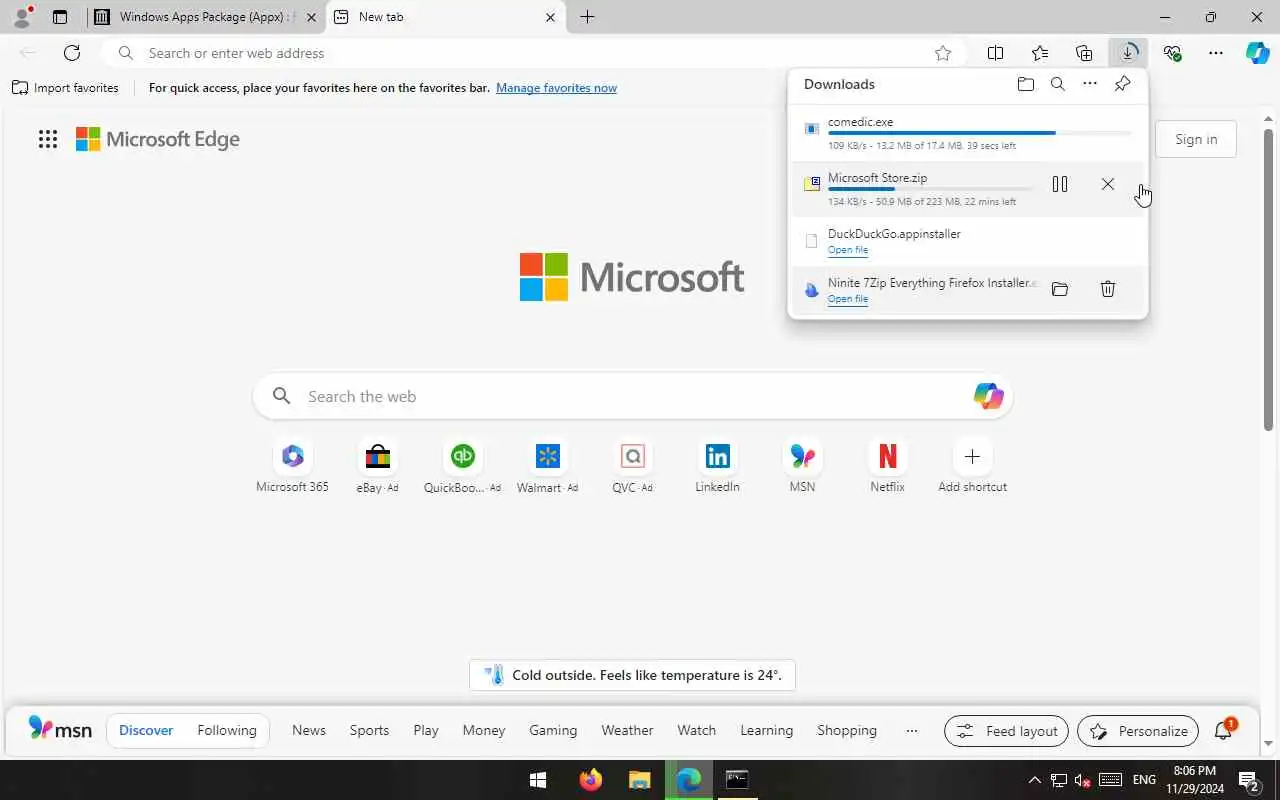Click Import favorites

coord(65,88)
